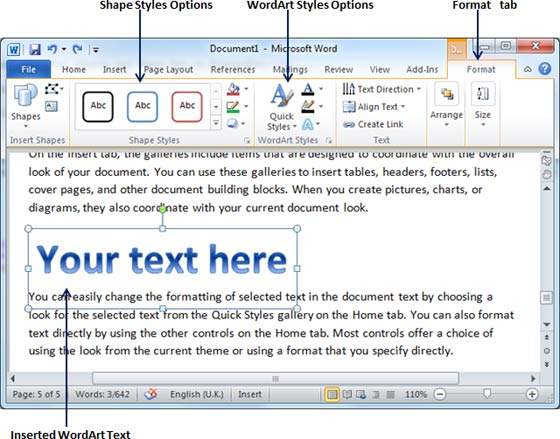Open the Undo history dropdown arrow

click(x=64, y=49)
